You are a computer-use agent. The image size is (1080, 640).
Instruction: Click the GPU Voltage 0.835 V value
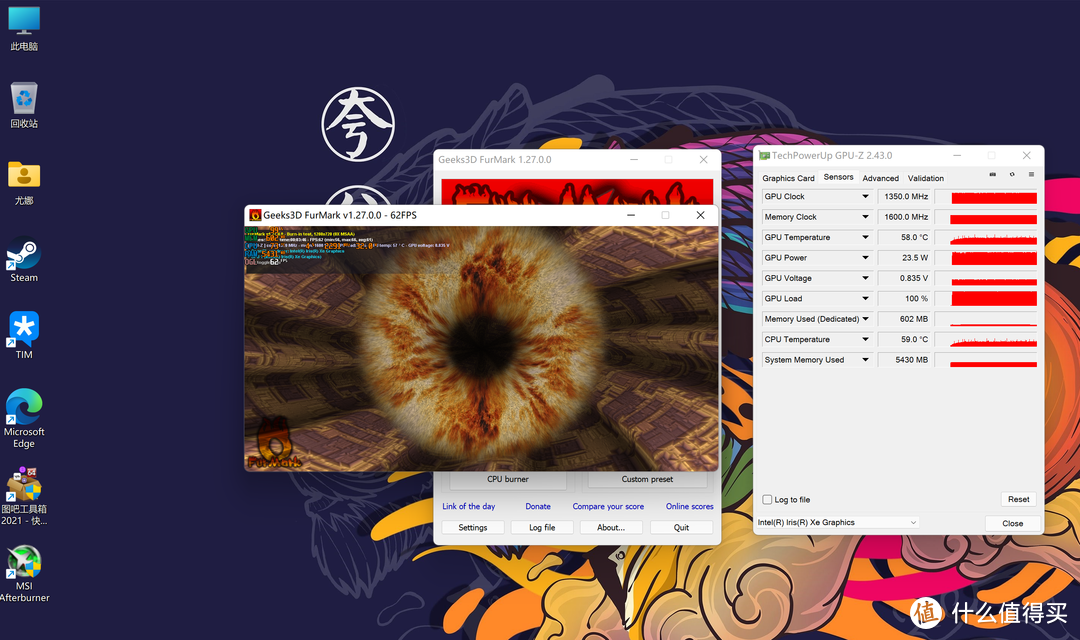pyautogui.click(x=904, y=278)
